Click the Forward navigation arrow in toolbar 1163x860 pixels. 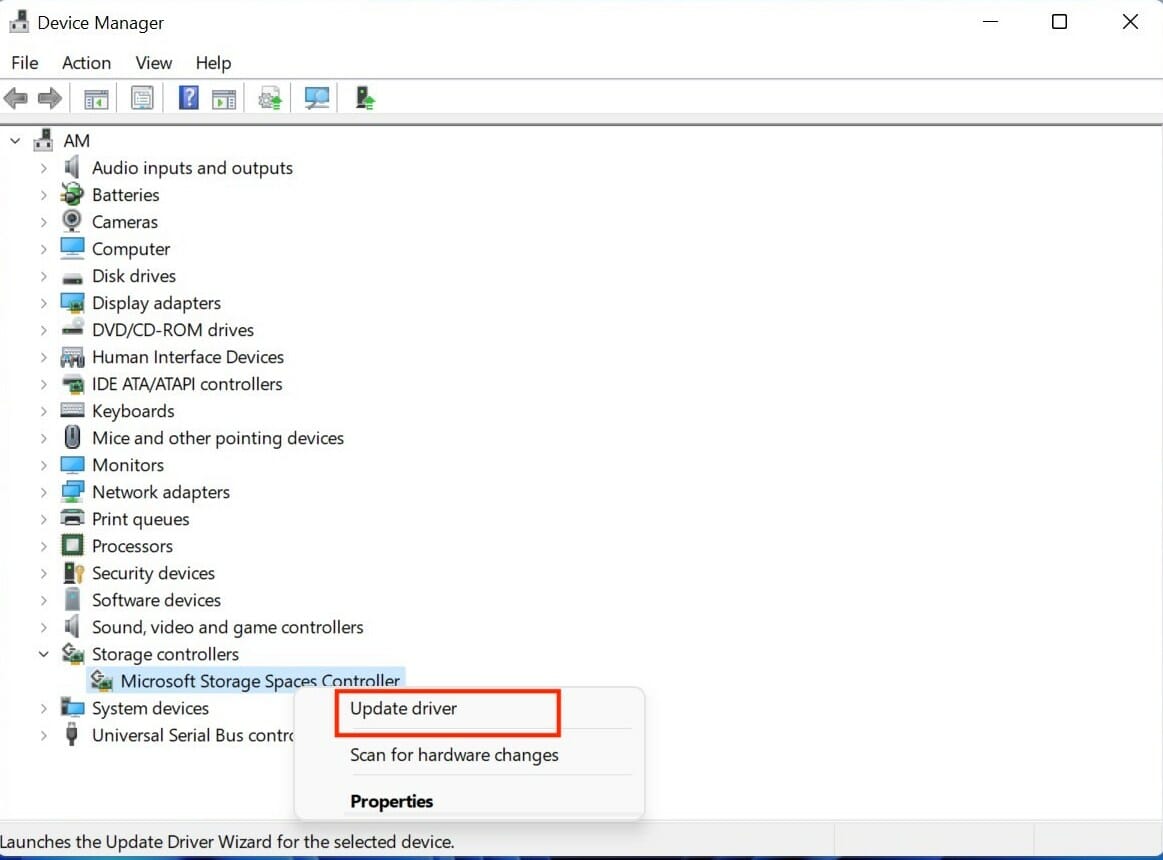tap(48, 97)
